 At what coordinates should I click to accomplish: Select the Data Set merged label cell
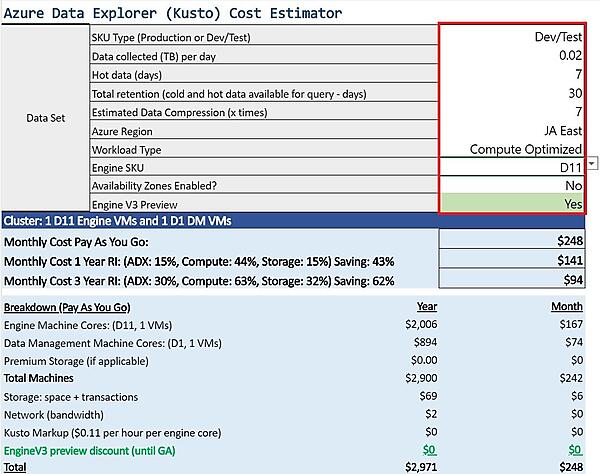coord(45,118)
